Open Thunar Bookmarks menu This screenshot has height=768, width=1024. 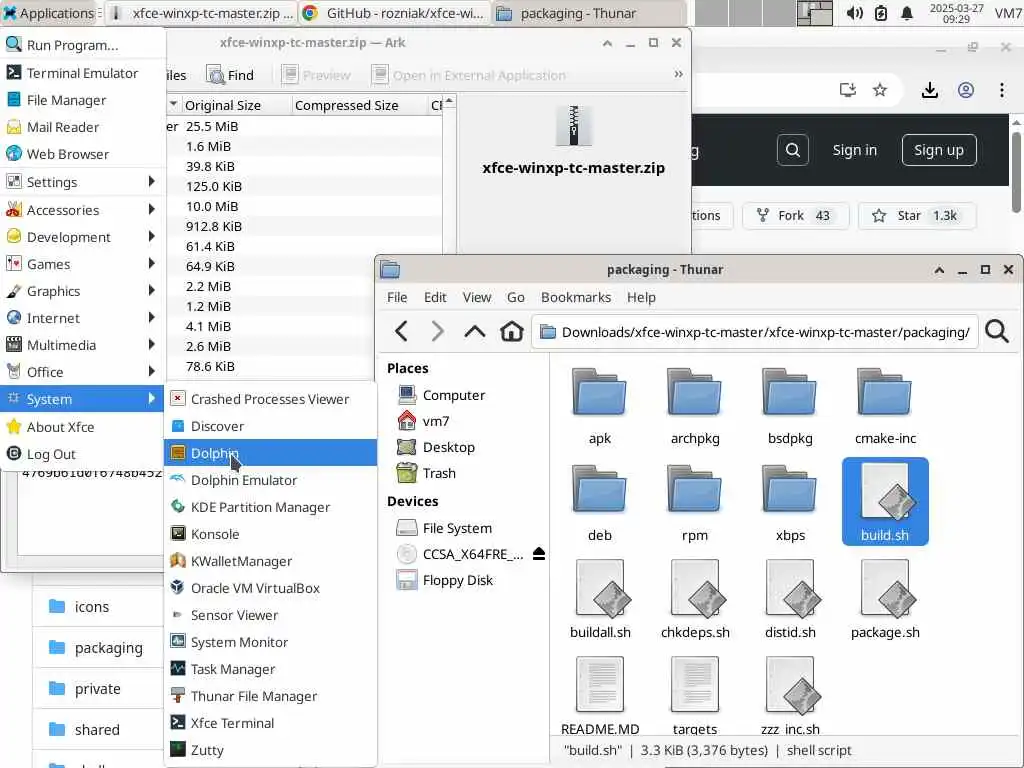576,297
